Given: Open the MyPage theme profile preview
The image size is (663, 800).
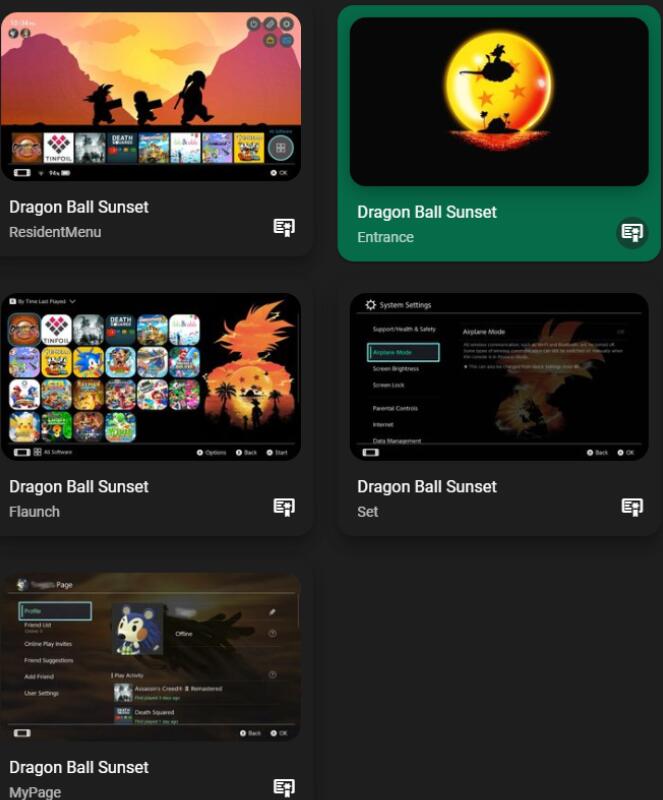Looking at the screenshot, I should tap(151, 657).
